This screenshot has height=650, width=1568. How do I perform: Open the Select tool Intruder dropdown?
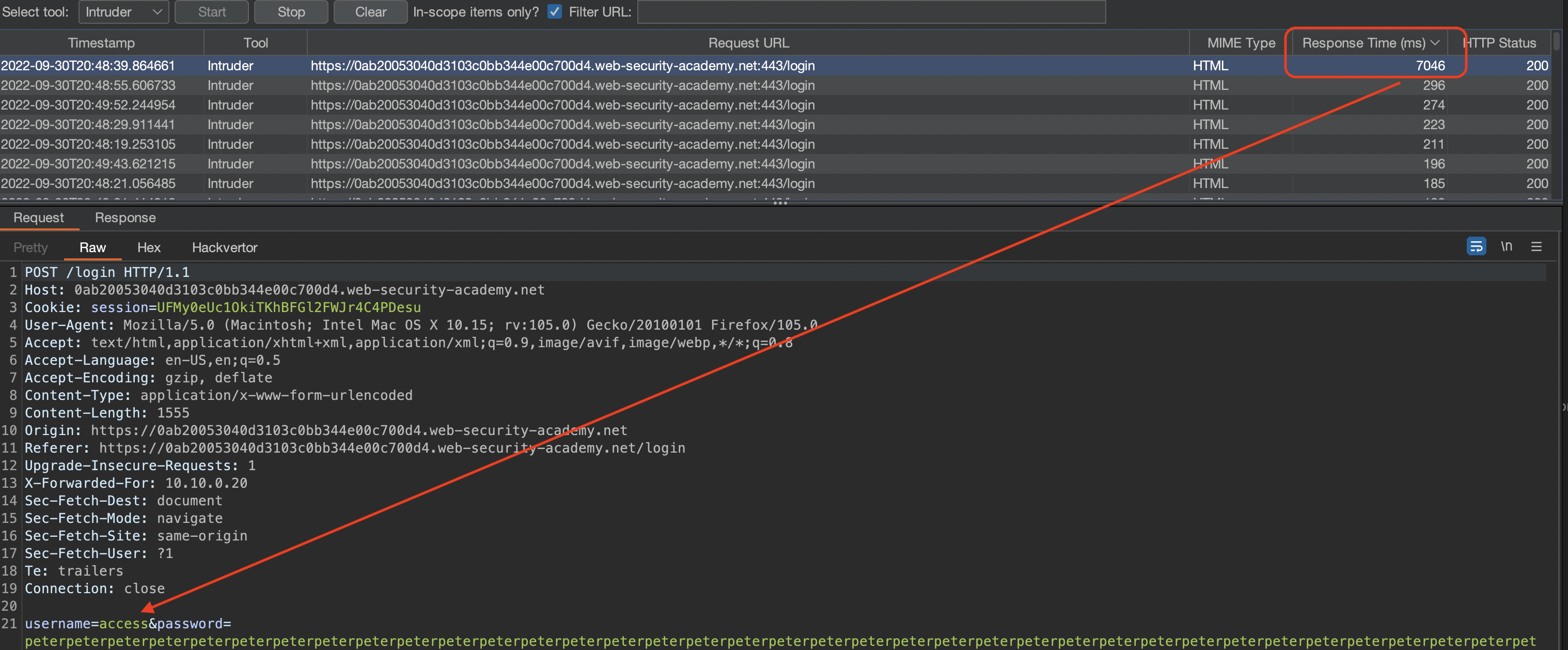[123, 11]
